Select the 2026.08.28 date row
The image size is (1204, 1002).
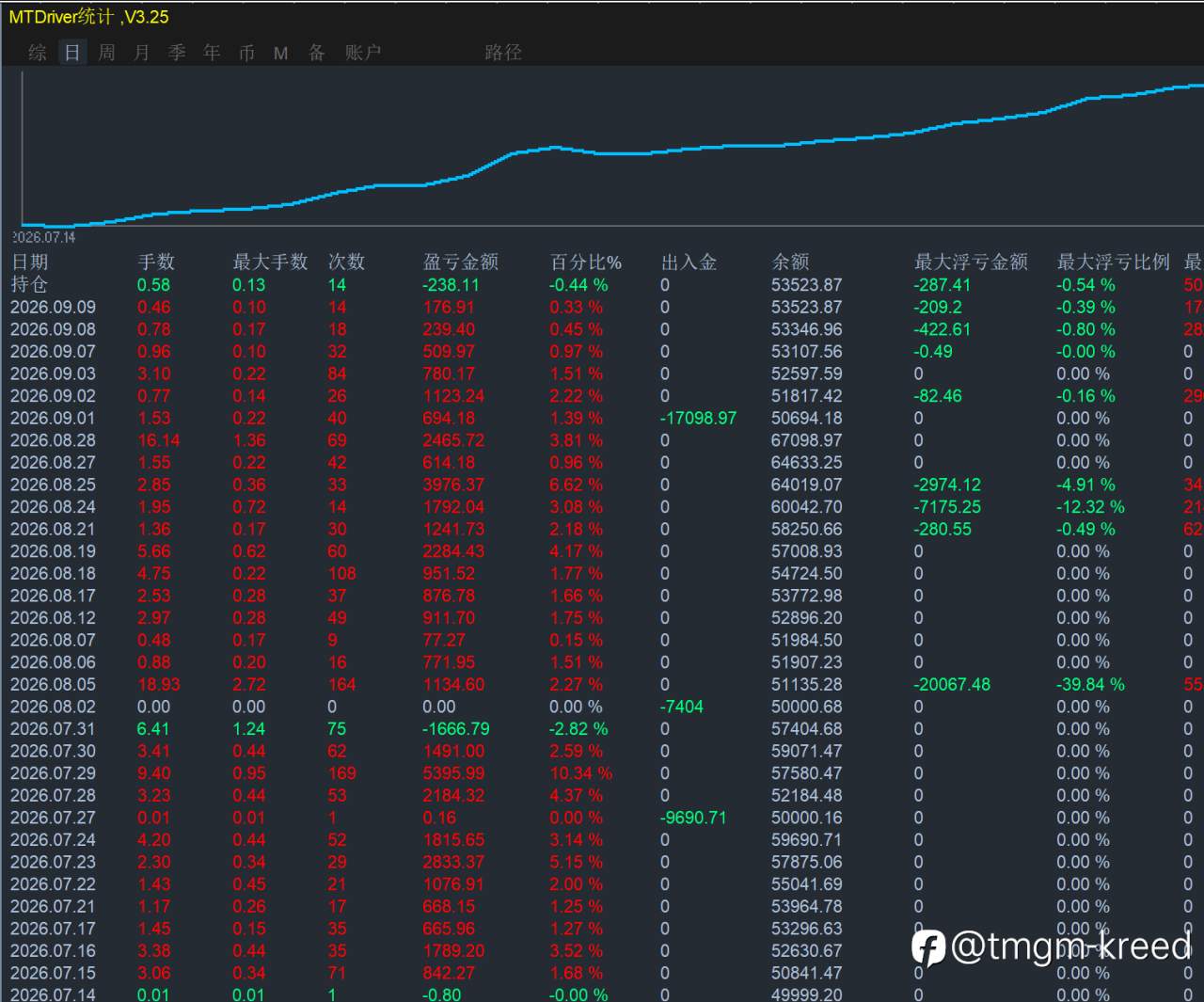click(53, 440)
